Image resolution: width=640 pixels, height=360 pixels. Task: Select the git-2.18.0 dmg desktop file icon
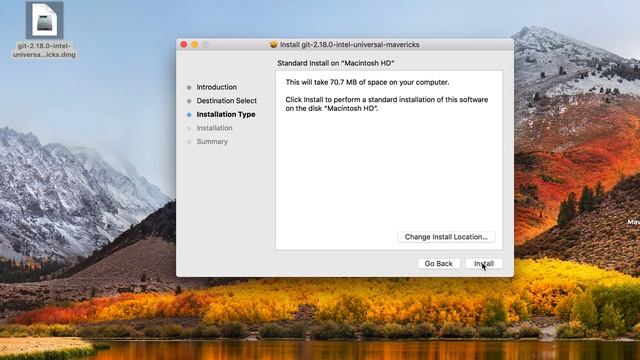tap(44, 20)
